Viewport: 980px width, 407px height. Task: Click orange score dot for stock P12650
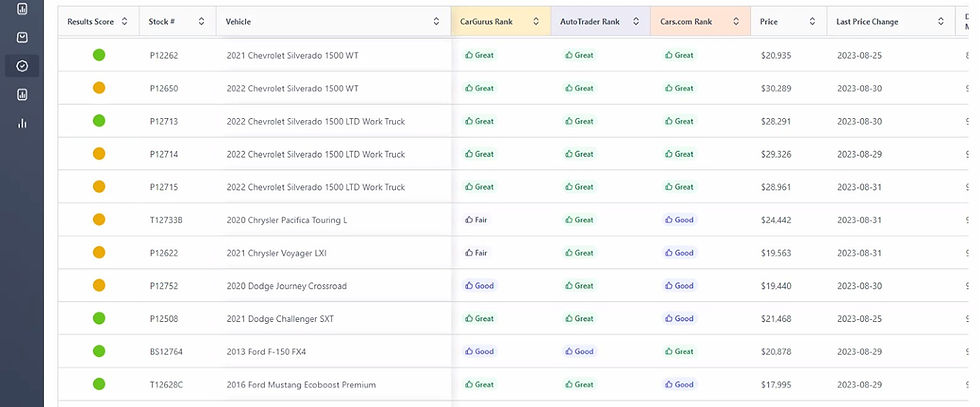point(99,89)
